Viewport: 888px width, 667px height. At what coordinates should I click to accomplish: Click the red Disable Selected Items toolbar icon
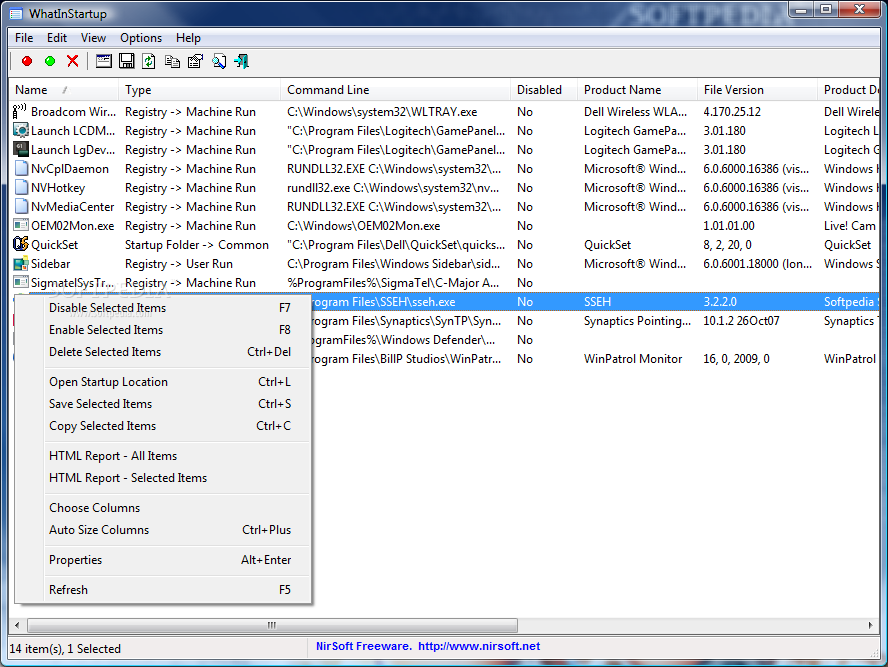click(27, 61)
